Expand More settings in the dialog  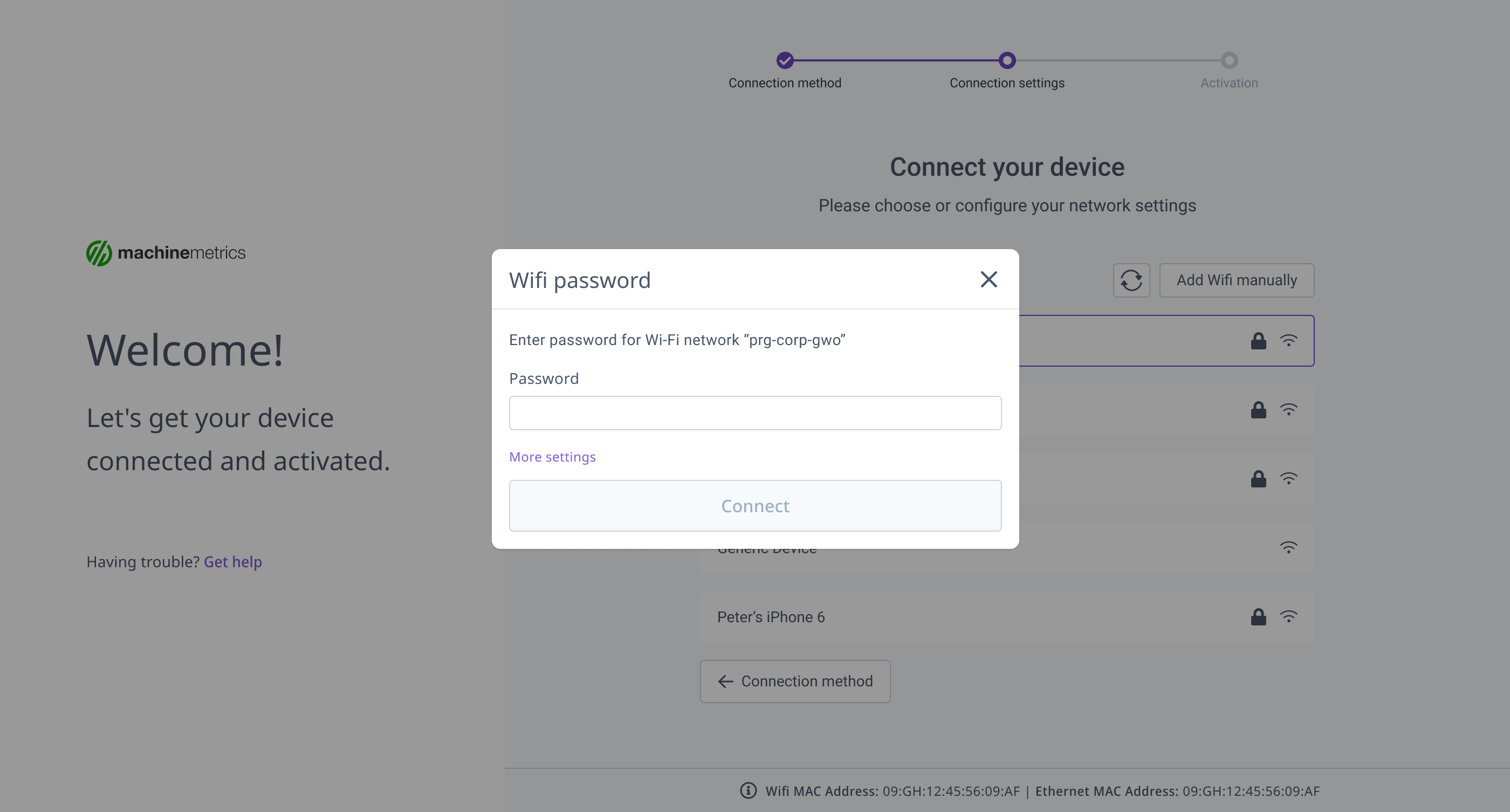pos(552,457)
